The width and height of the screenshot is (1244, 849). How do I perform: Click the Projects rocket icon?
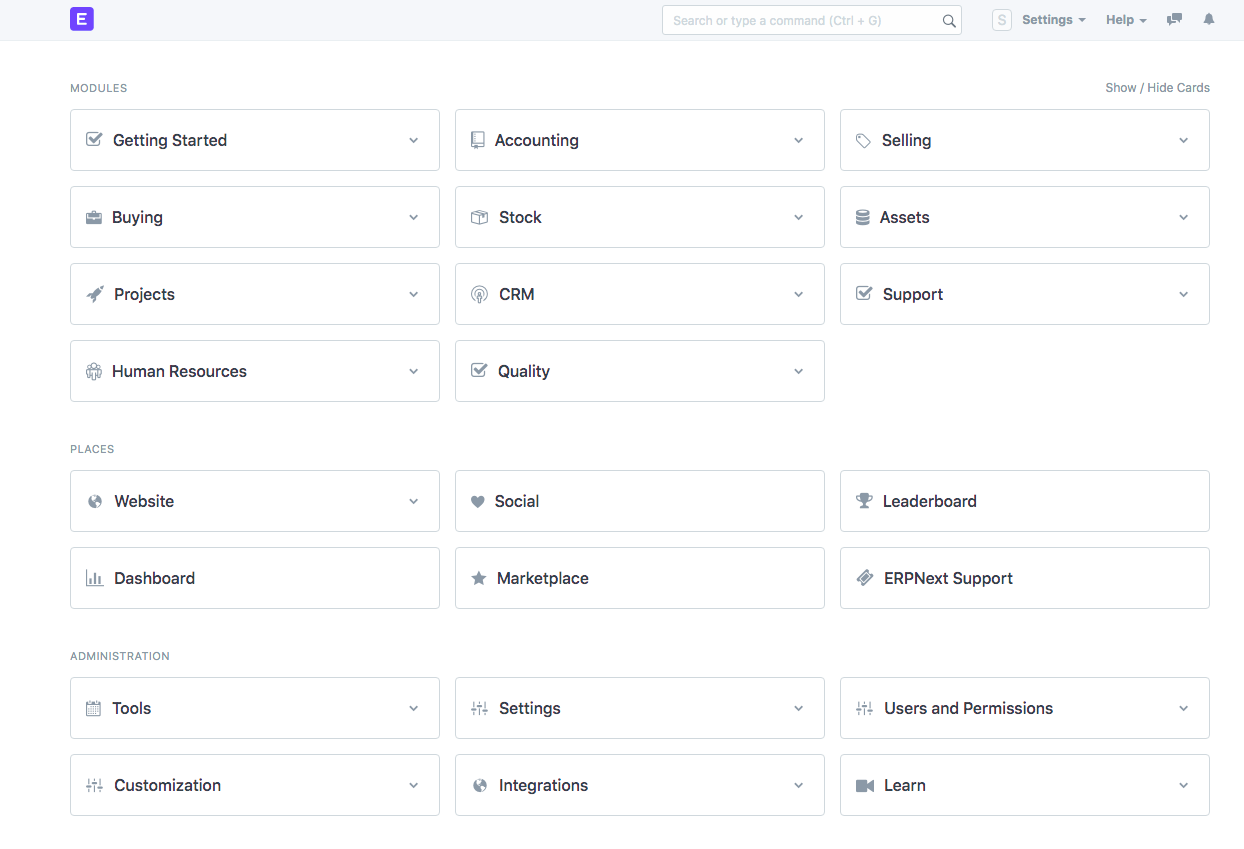95,294
